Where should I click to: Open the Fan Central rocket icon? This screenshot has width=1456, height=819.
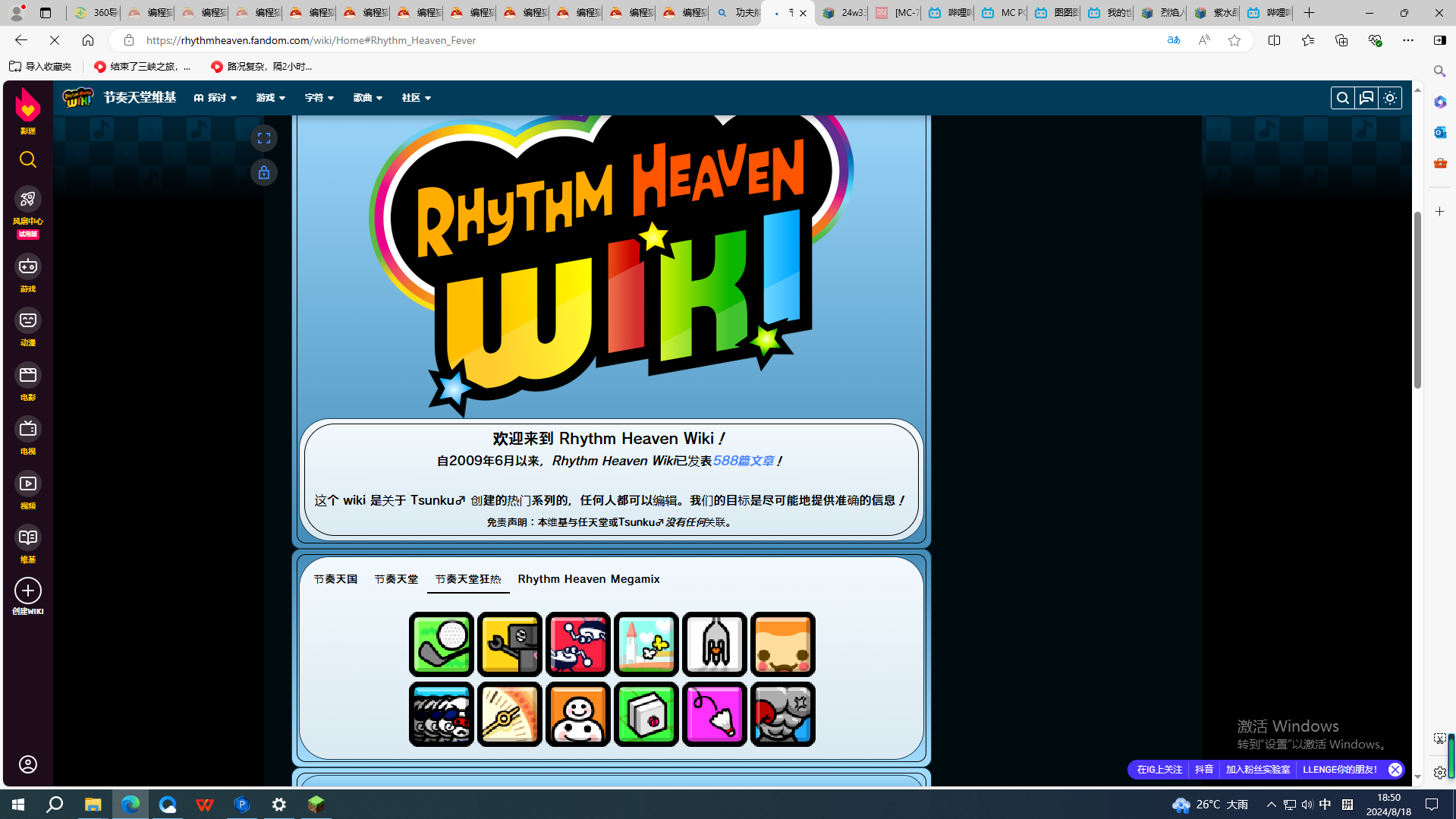[28, 199]
